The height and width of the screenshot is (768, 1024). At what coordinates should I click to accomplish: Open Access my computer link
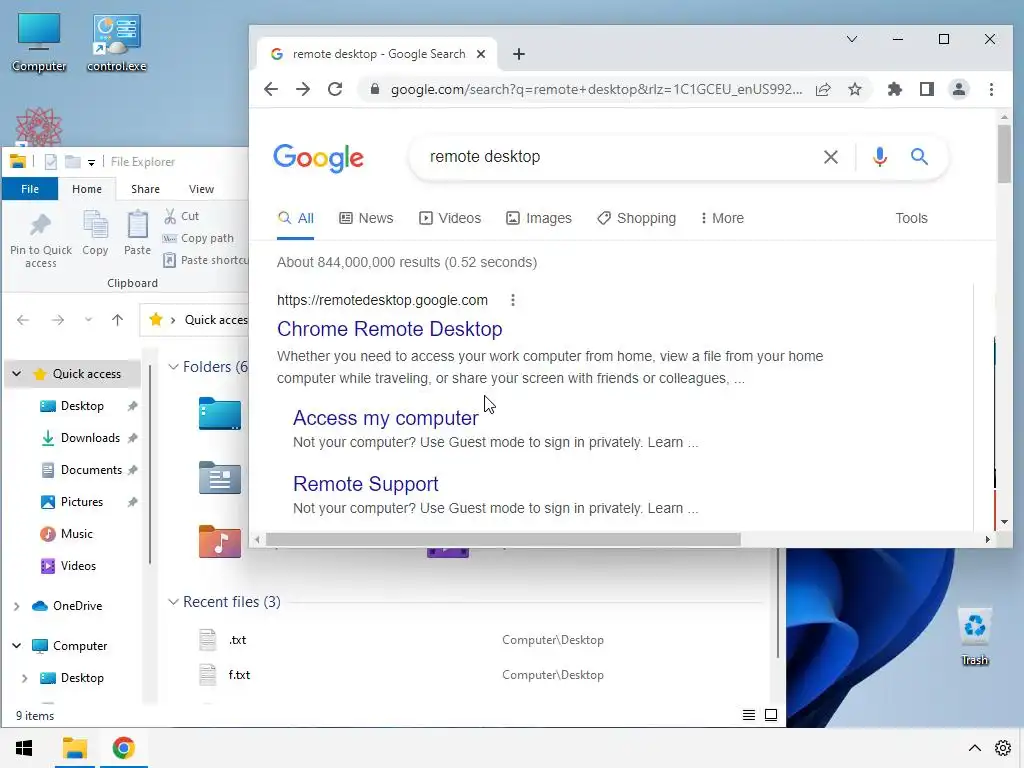click(385, 418)
